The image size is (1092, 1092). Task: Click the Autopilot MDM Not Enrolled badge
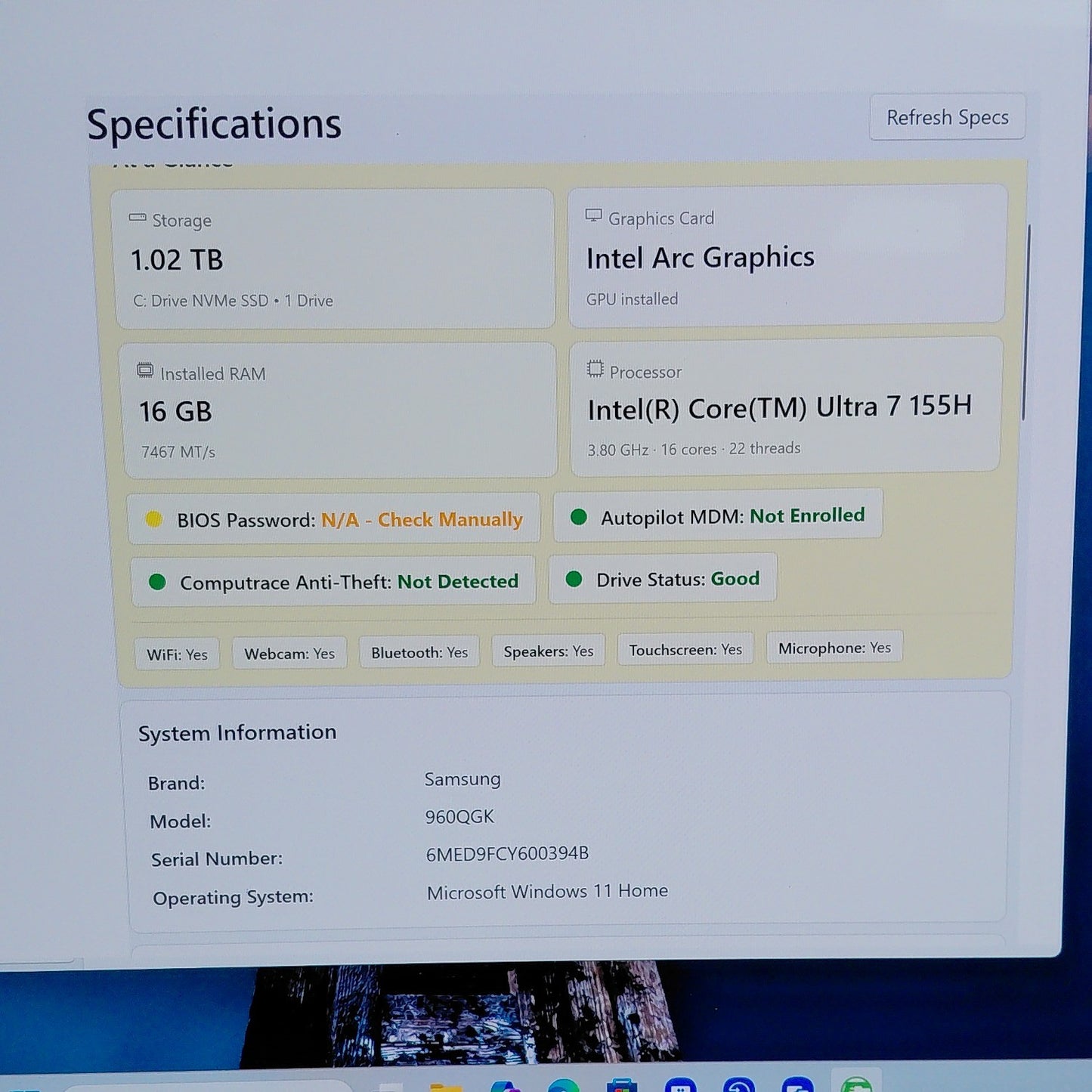718,516
